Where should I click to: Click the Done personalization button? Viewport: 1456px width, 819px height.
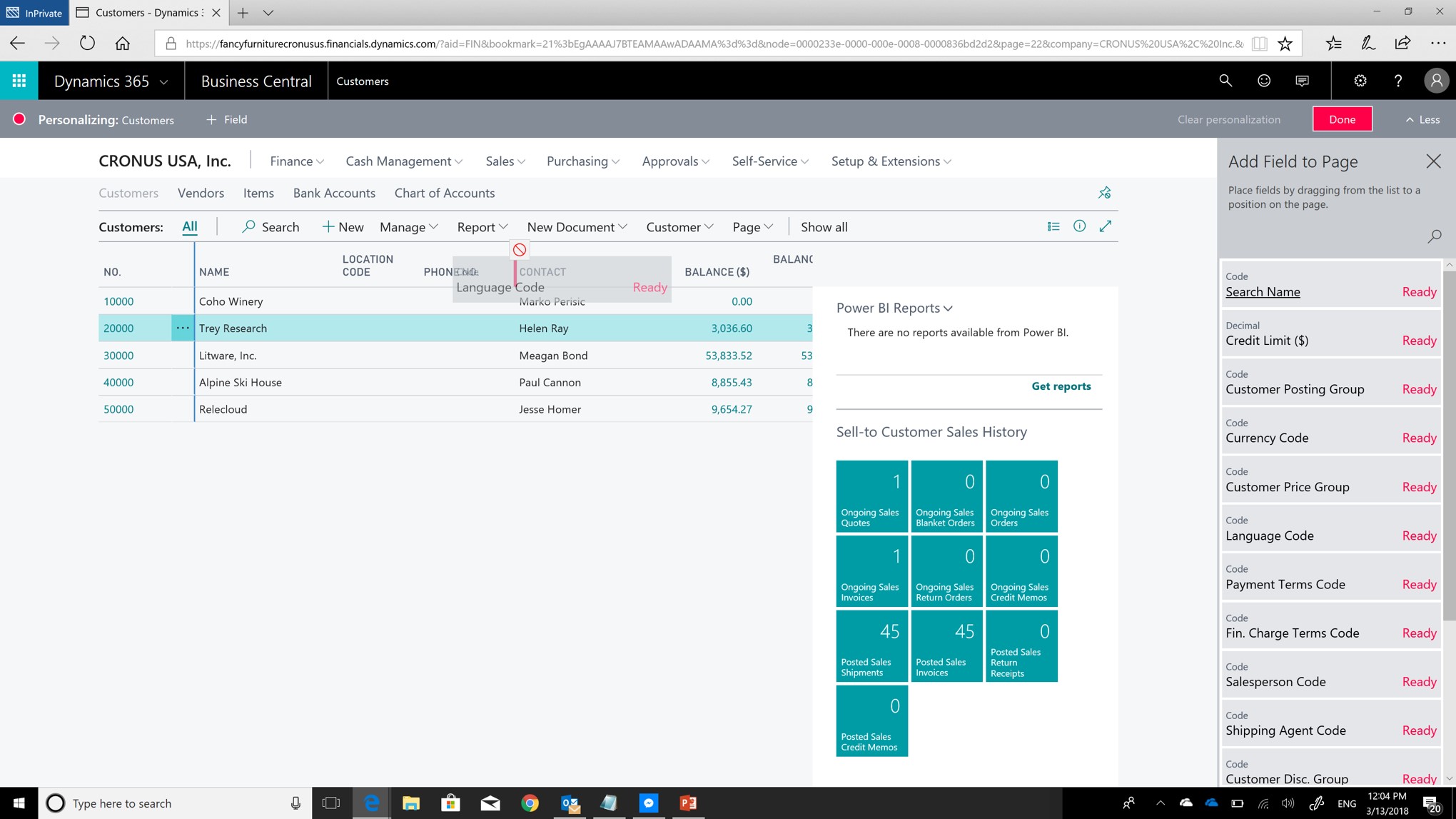click(x=1343, y=119)
